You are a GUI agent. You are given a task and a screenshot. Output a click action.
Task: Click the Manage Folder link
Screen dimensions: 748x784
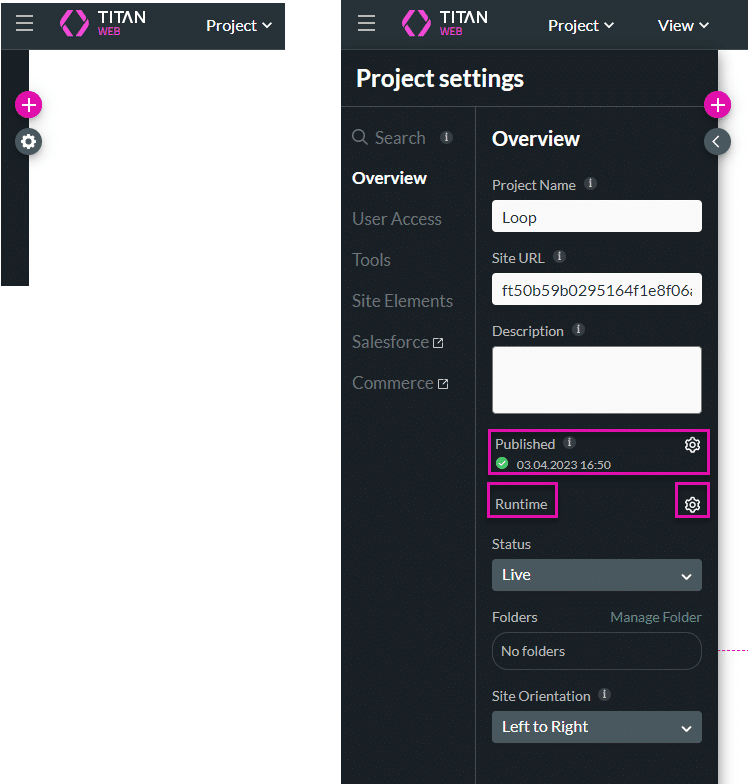[x=655, y=617]
